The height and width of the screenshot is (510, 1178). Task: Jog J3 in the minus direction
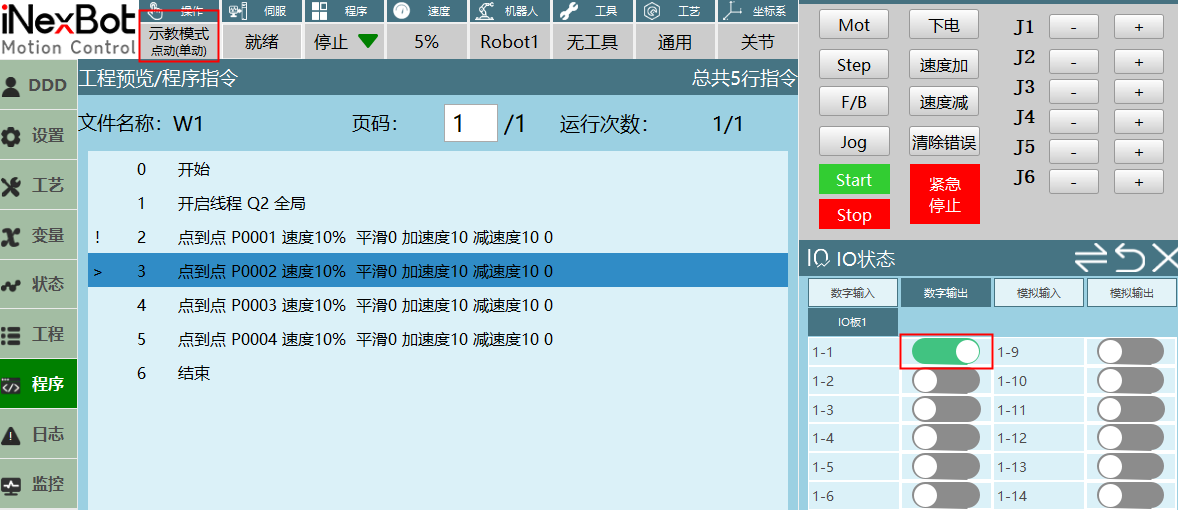(1074, 92)
